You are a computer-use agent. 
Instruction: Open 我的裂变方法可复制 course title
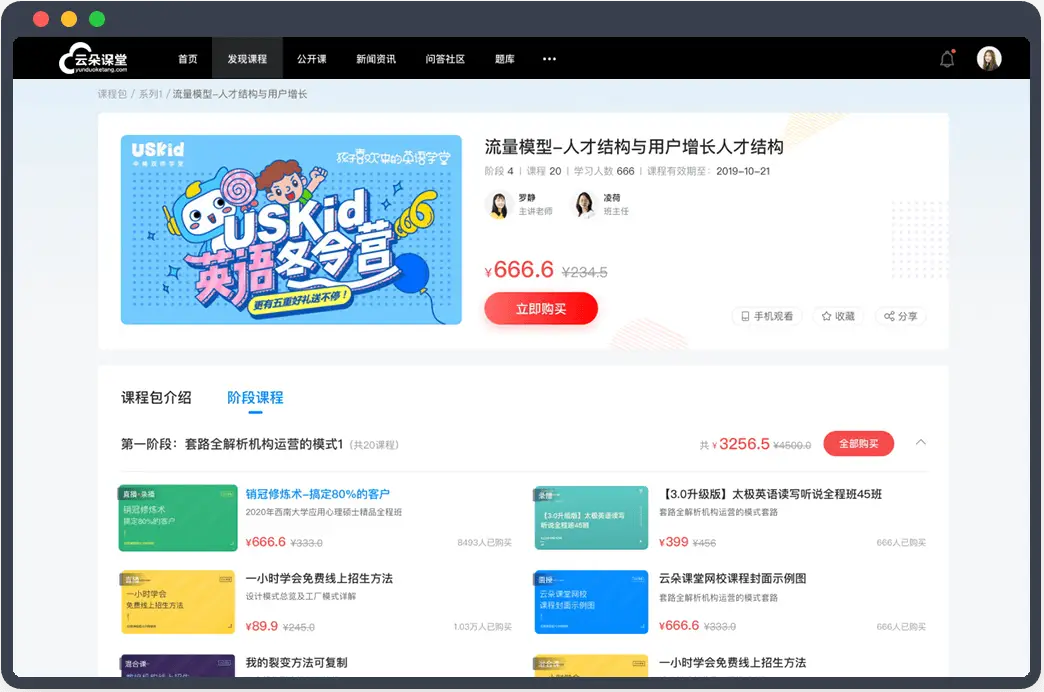pos(296,663)
